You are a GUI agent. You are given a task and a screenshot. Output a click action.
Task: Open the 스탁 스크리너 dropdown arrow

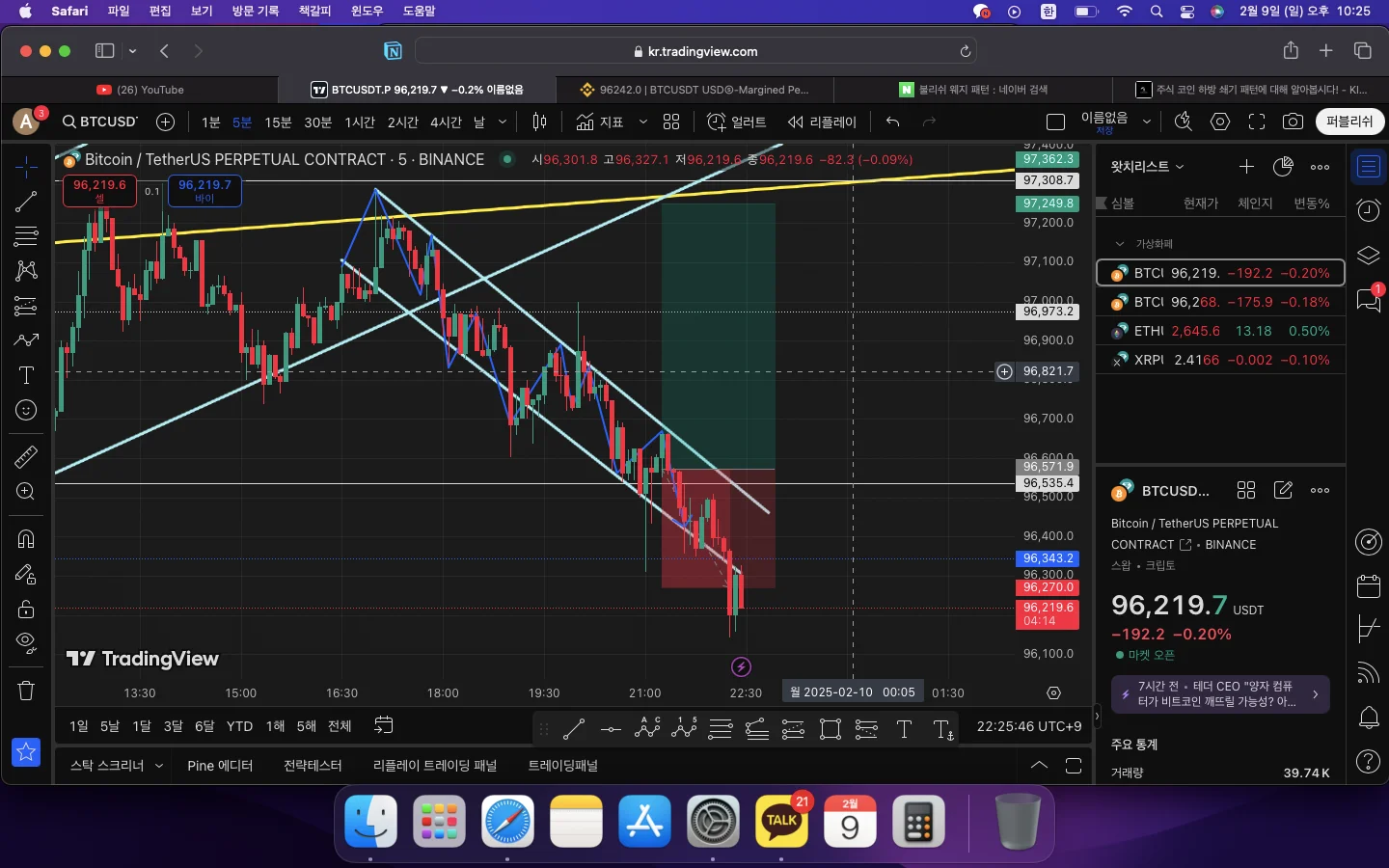[x=159, y=766]
